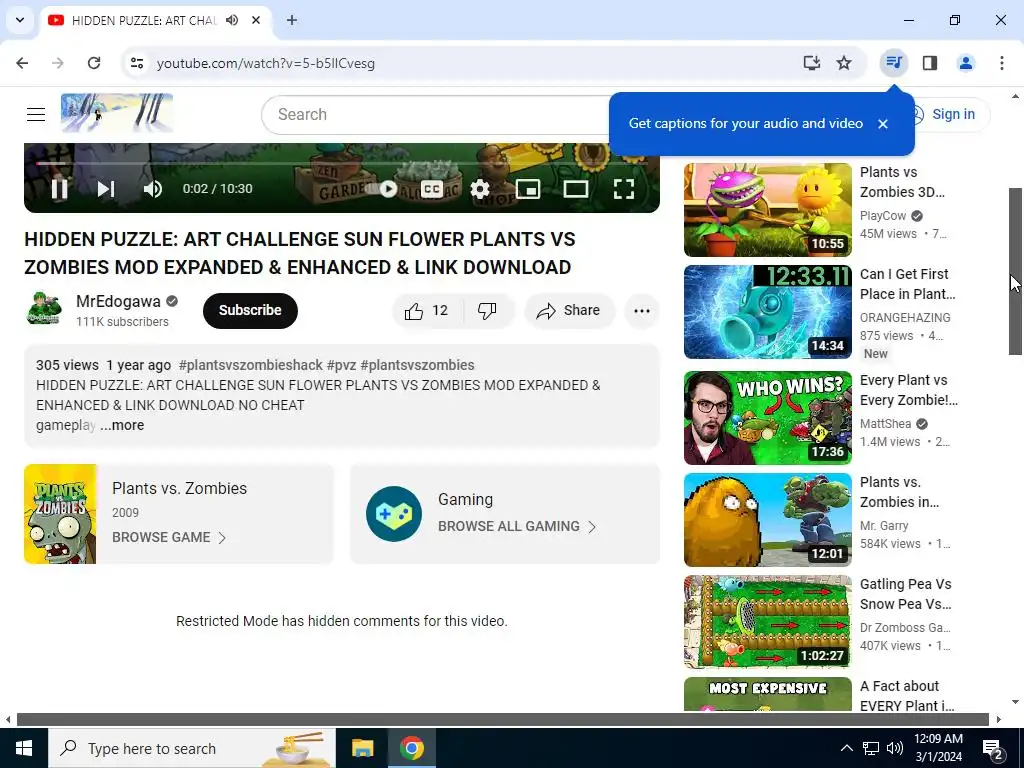This screenshot has width=1024, height=768.
Task: Open Mr. Garry Plants vs. Zombies video
Action: point(768,520)
